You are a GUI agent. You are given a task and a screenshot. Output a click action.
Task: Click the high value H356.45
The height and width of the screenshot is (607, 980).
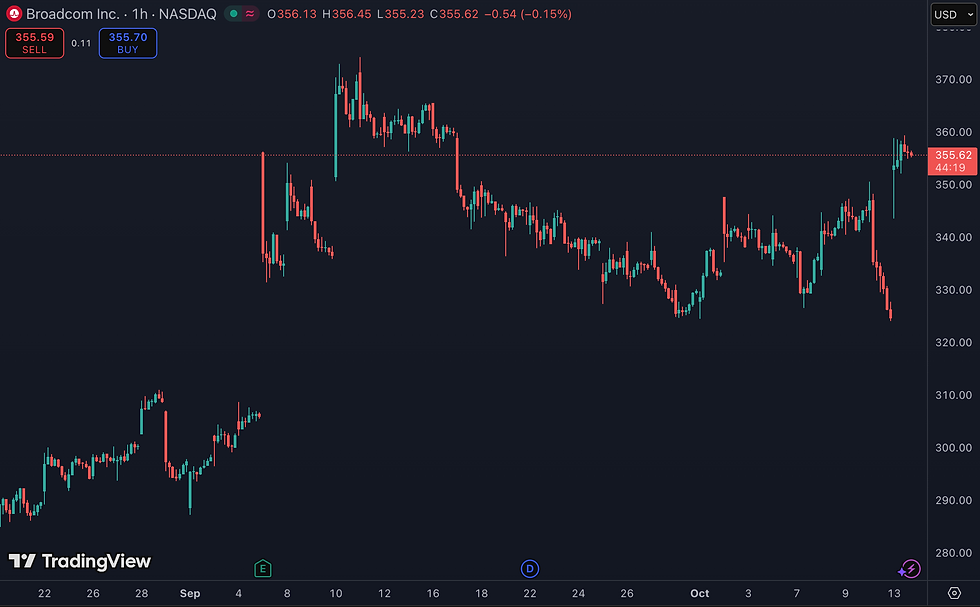(x=347, y=14)
